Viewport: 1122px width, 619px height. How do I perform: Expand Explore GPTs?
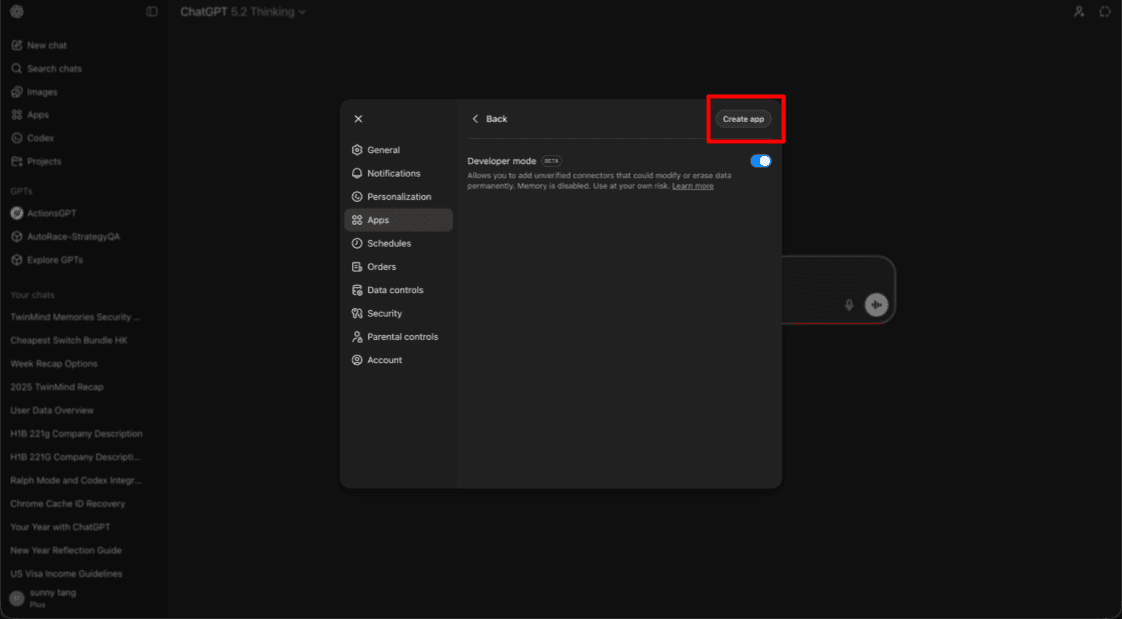tap(51, 259)
